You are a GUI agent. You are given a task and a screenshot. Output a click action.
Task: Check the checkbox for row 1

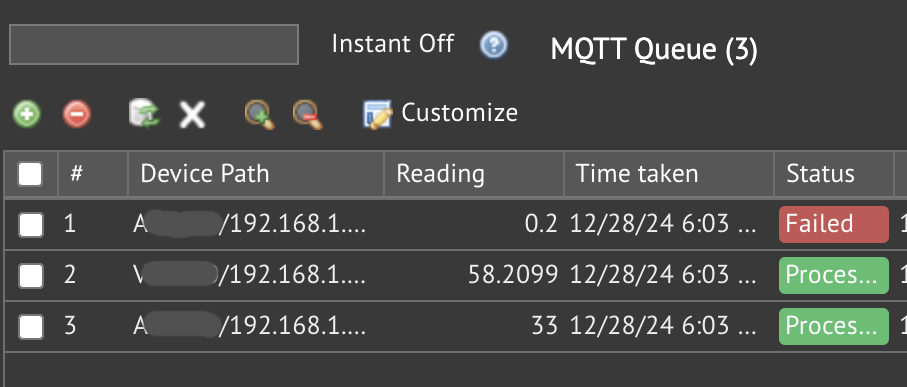click(30, 224)
